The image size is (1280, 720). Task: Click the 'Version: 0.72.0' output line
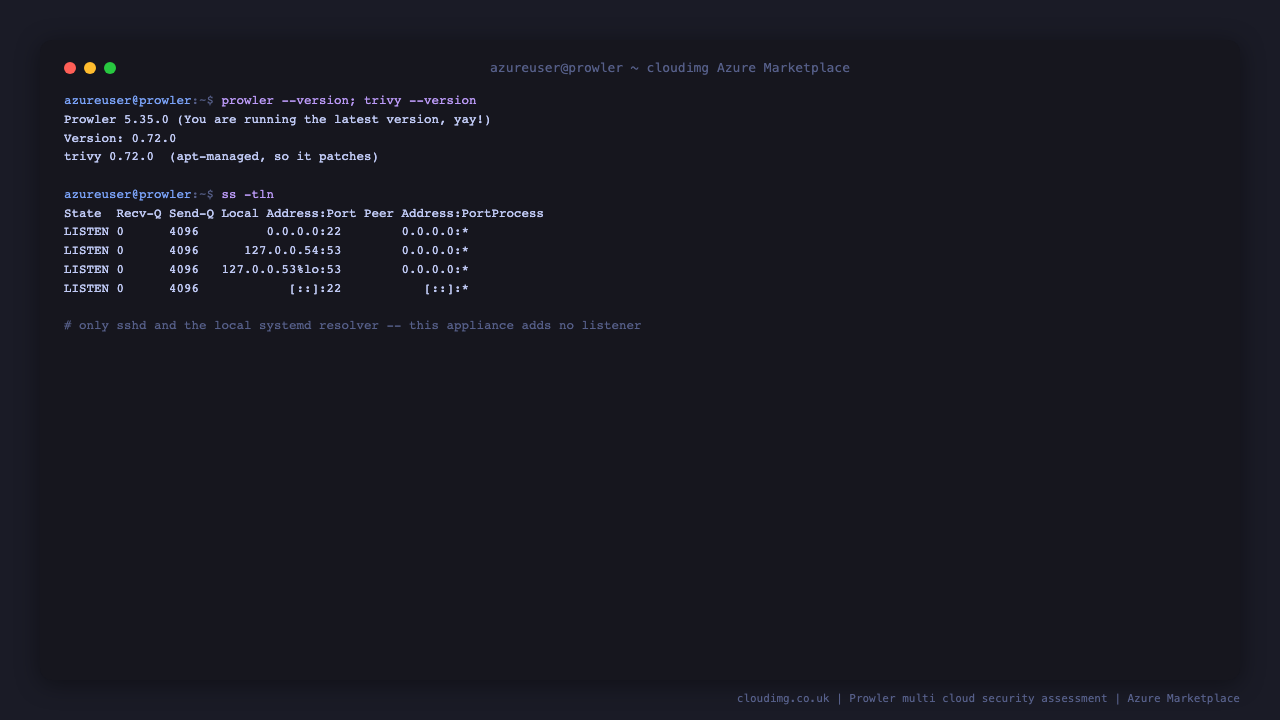coord(120,139)
